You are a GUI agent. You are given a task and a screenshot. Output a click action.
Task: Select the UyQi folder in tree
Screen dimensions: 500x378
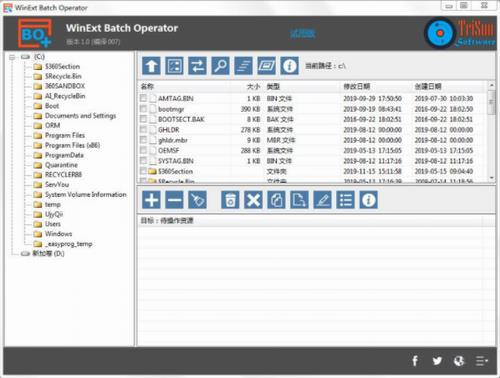(x=54, y=214)
